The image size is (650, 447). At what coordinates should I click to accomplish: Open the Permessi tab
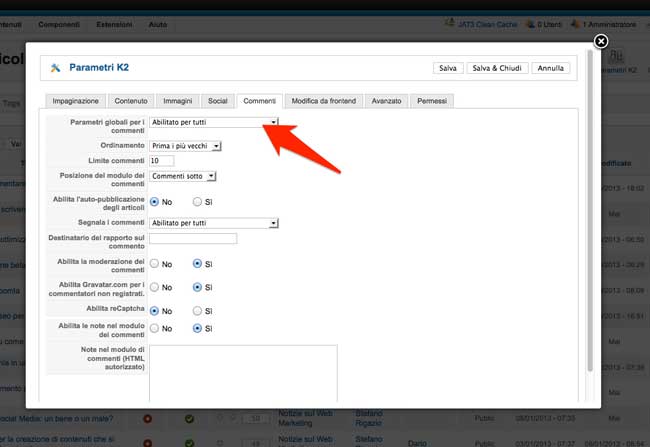432,101
